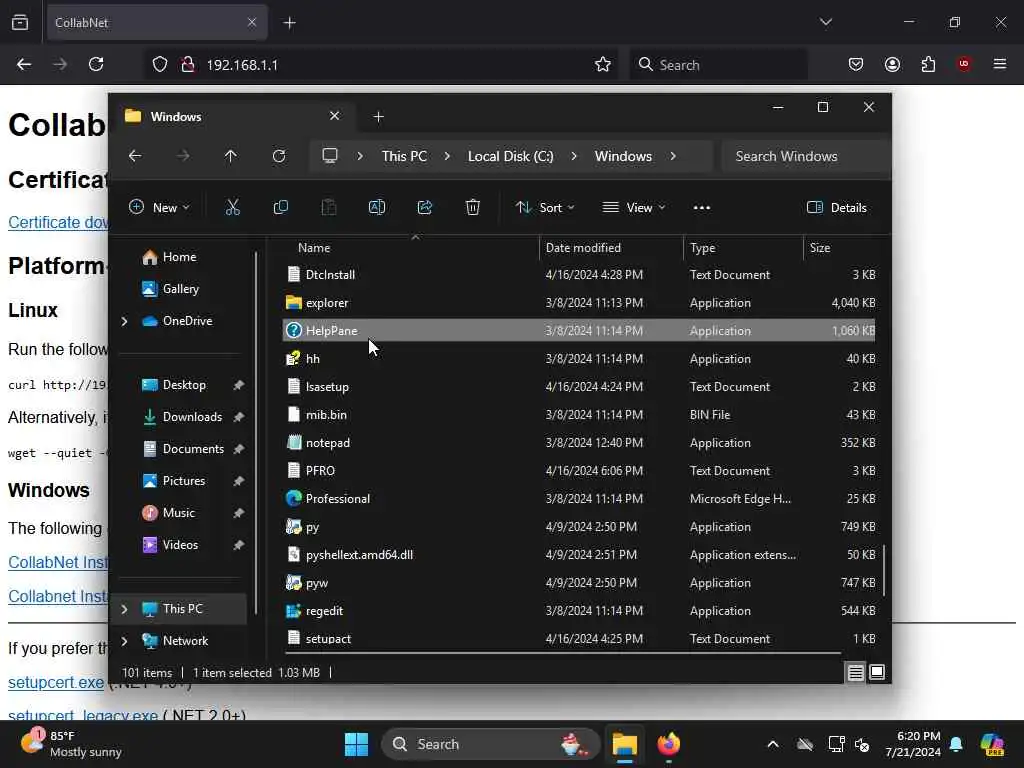
Task: Click the File Explorer icon in the taskbar
Action: 624,744
